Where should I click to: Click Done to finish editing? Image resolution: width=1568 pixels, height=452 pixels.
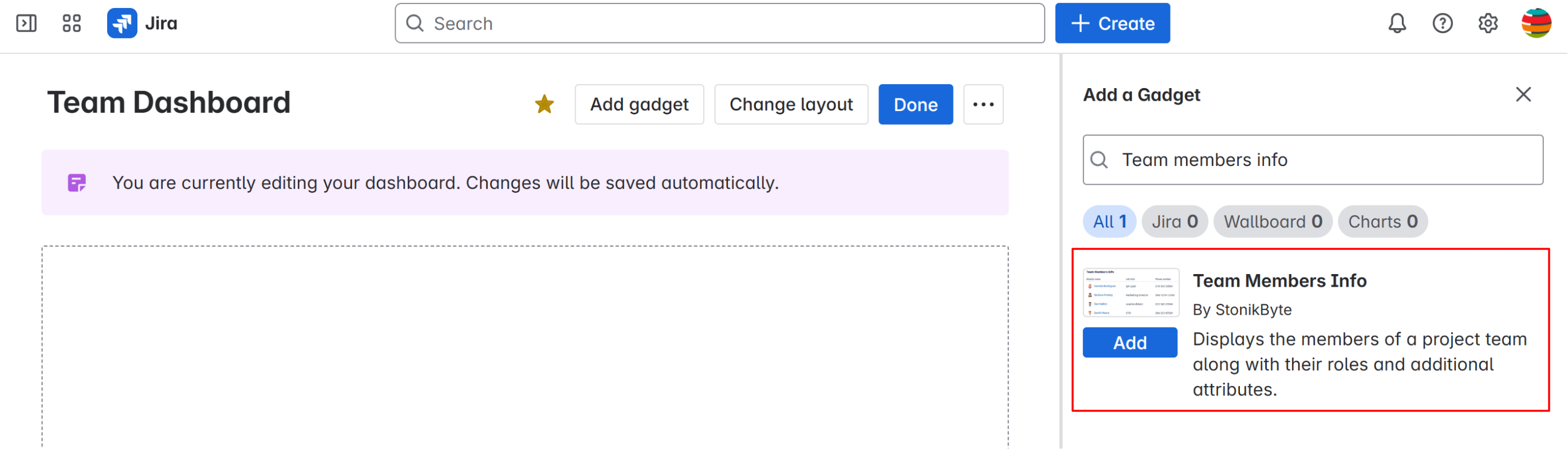pyautogui.click(x=915, y=105)
